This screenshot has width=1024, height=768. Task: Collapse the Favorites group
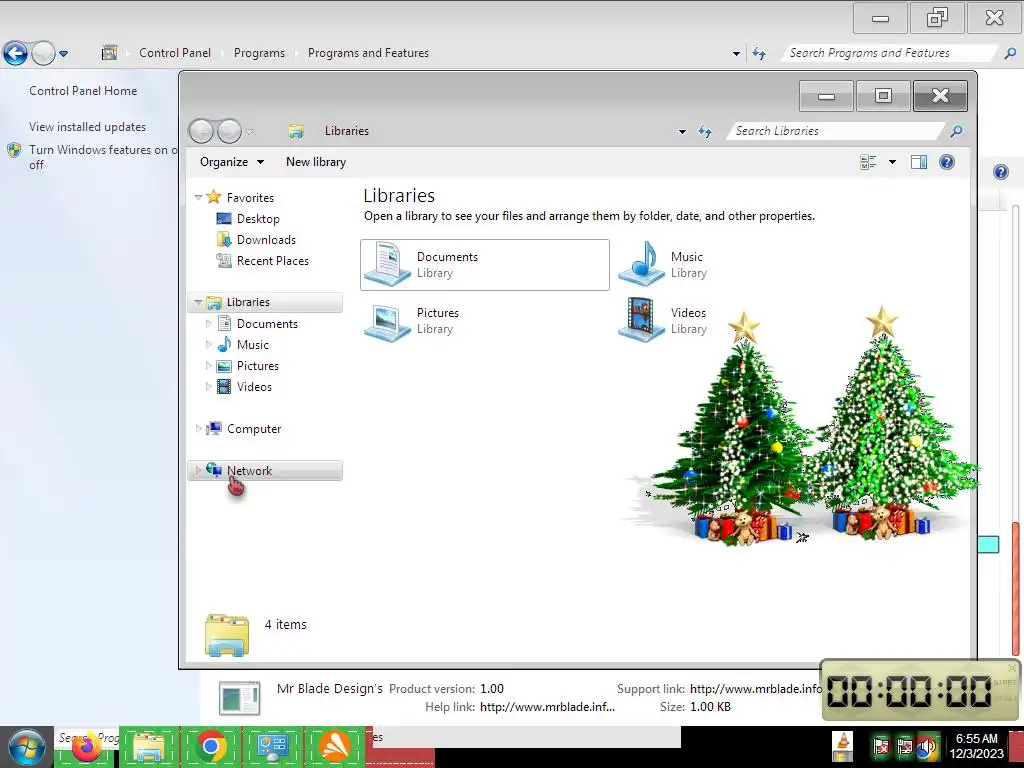click(199, 197)
